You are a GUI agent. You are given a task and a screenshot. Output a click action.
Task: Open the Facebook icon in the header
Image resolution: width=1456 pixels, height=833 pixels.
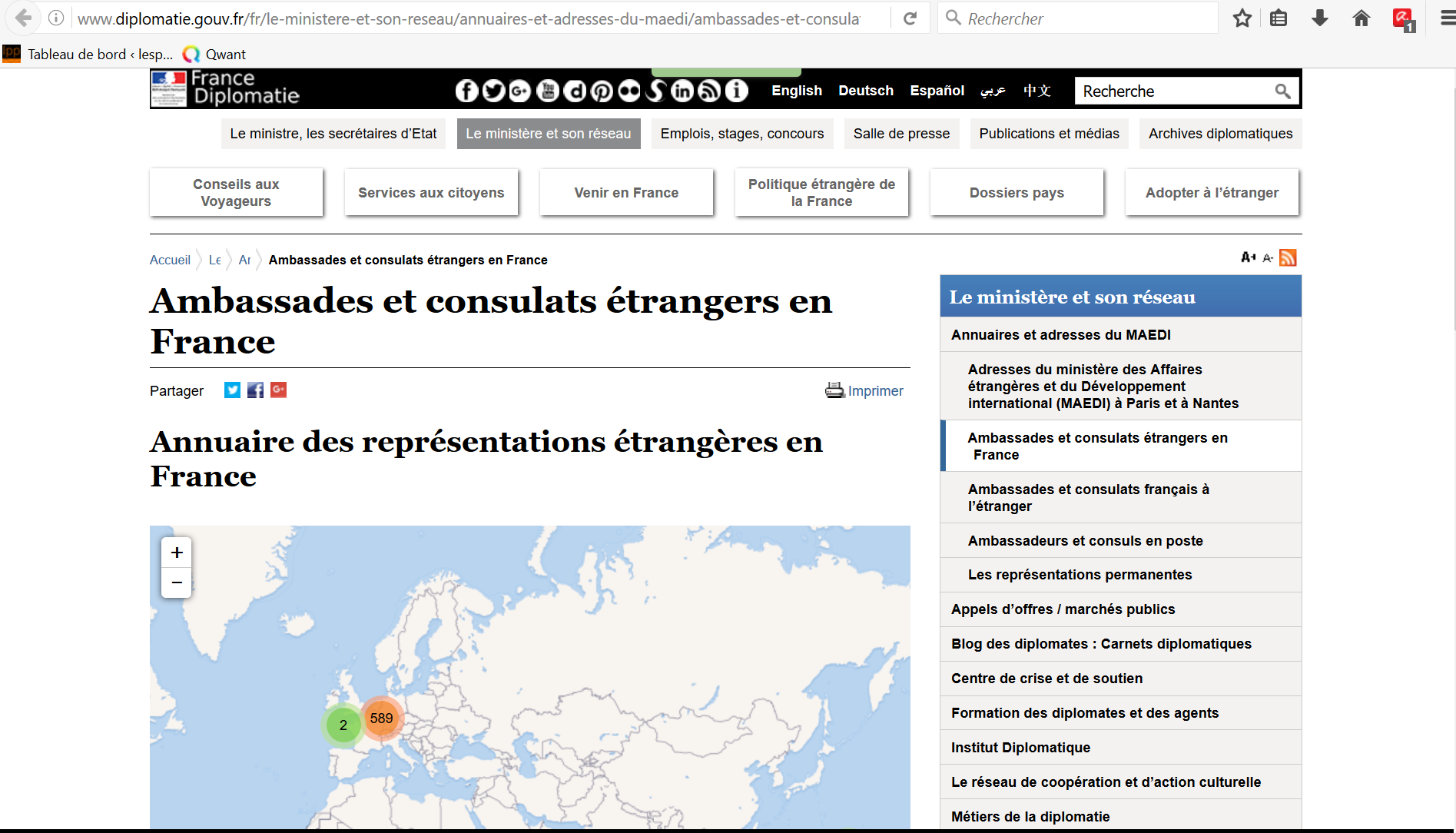tap(466, 91)
